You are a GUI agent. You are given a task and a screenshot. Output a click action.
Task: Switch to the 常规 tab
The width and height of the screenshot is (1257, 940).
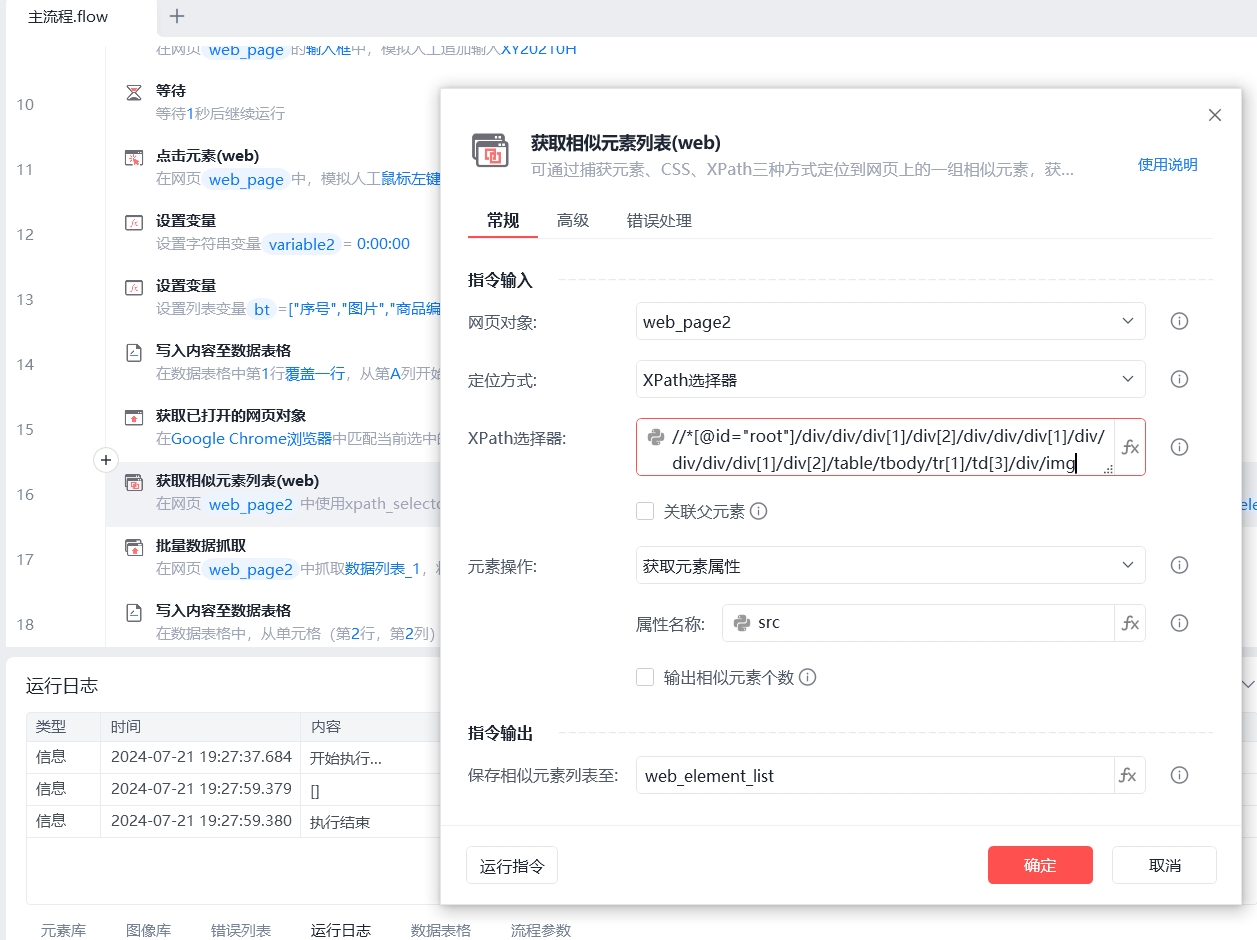pos(503,220)
